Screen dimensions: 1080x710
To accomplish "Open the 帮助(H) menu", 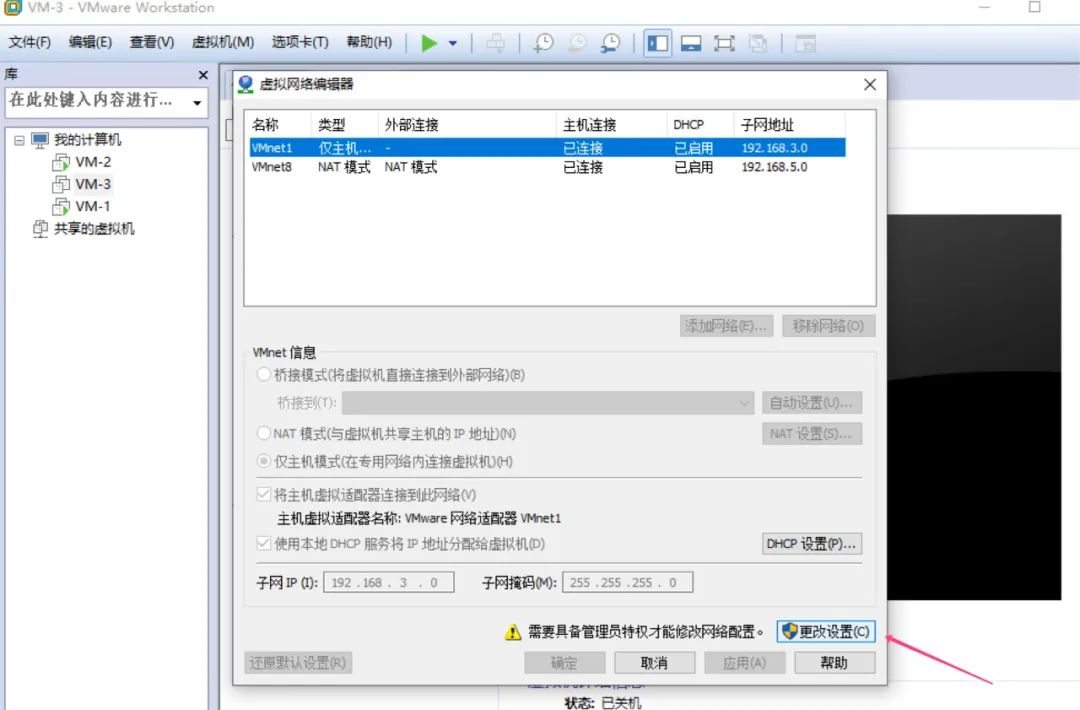I will pos(369,42).
